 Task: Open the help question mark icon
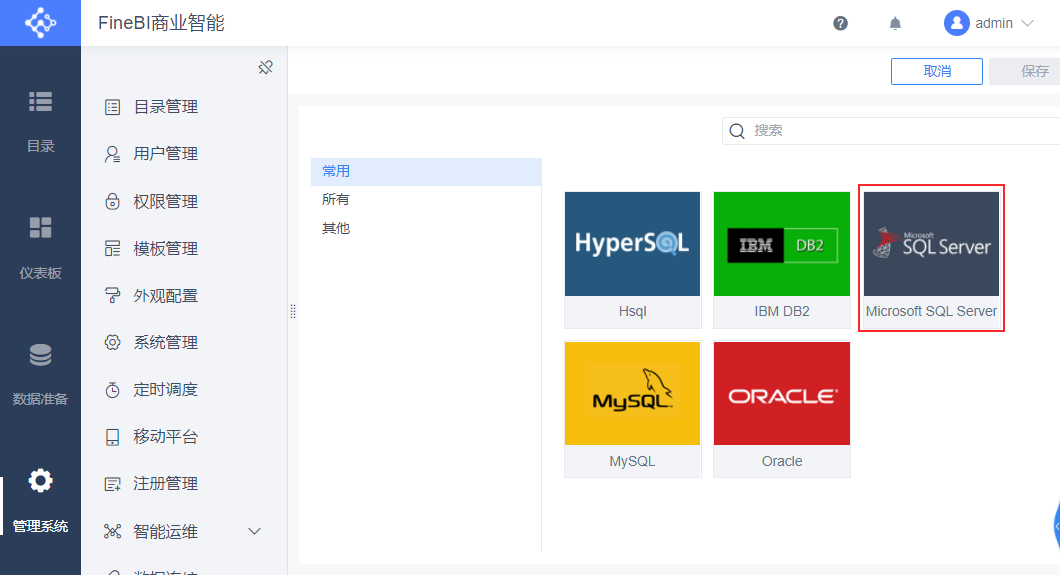pyautogui.click(x=840, y=24)
